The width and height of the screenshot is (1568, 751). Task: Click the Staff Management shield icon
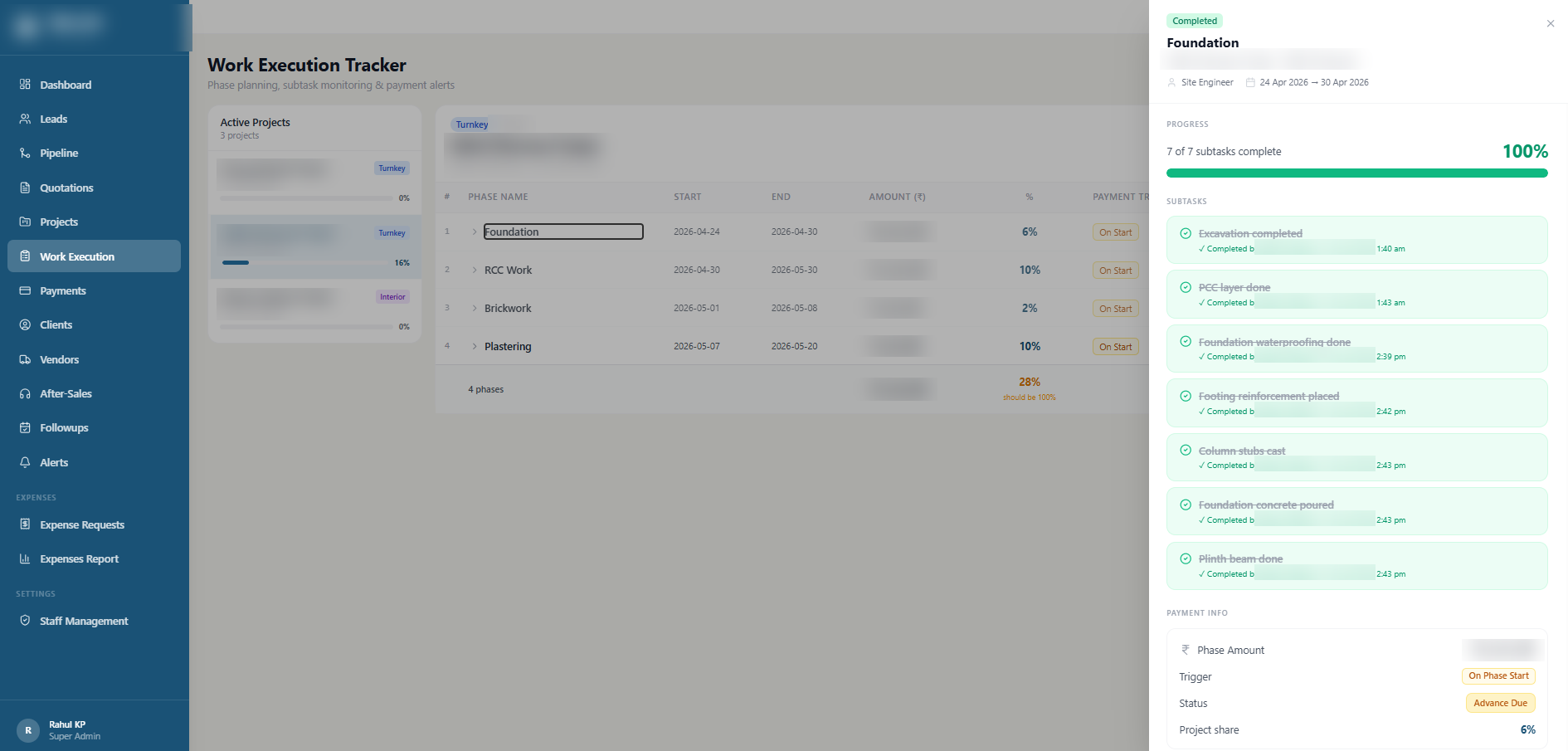click(25, 621)
